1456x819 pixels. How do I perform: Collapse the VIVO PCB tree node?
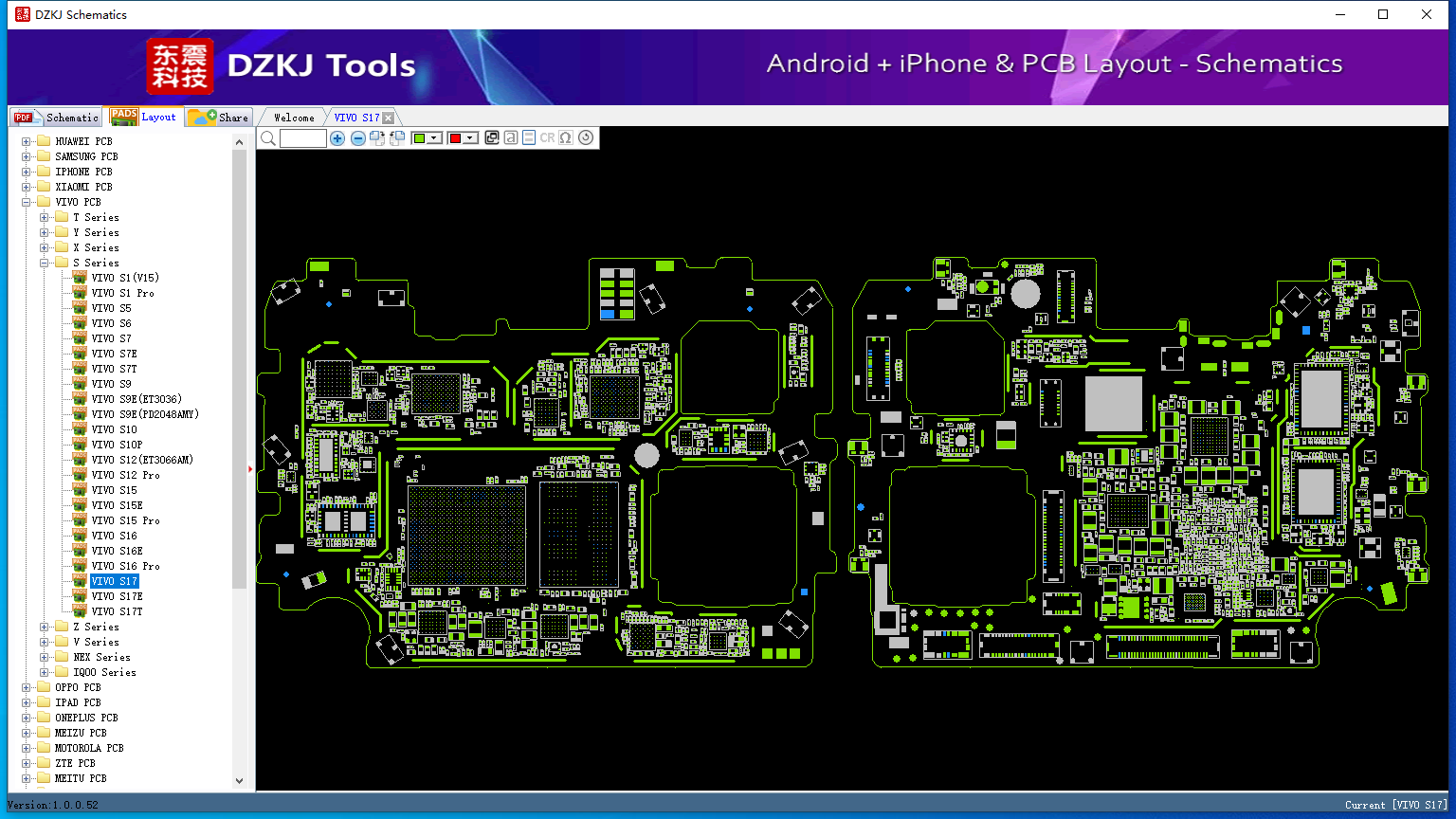click(x=27, y=202)
